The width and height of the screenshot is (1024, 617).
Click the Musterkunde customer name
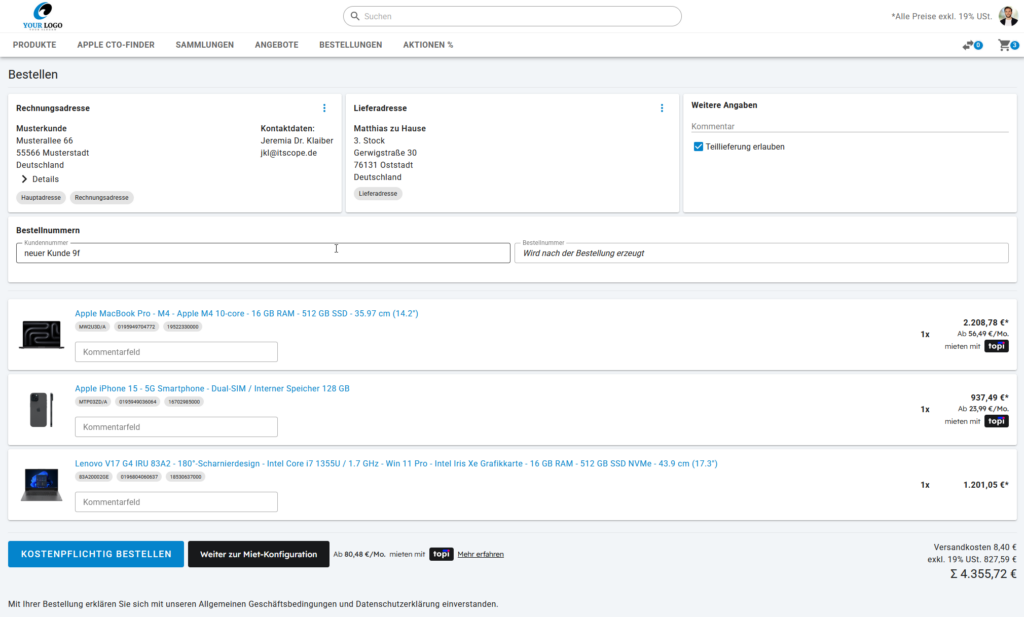tap(41, 129)
